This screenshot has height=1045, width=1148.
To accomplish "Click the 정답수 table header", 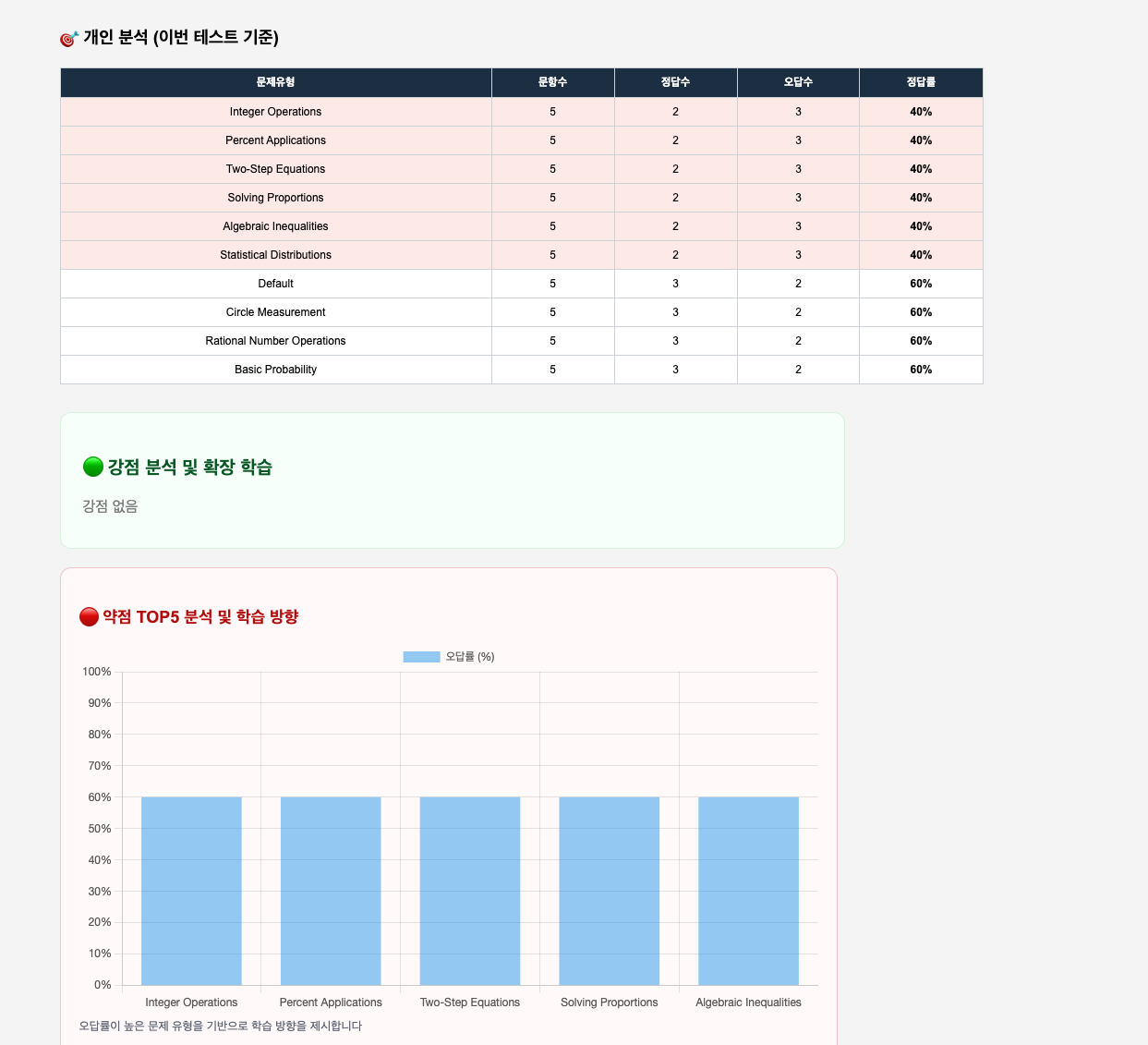I will (x=676, y=82).
